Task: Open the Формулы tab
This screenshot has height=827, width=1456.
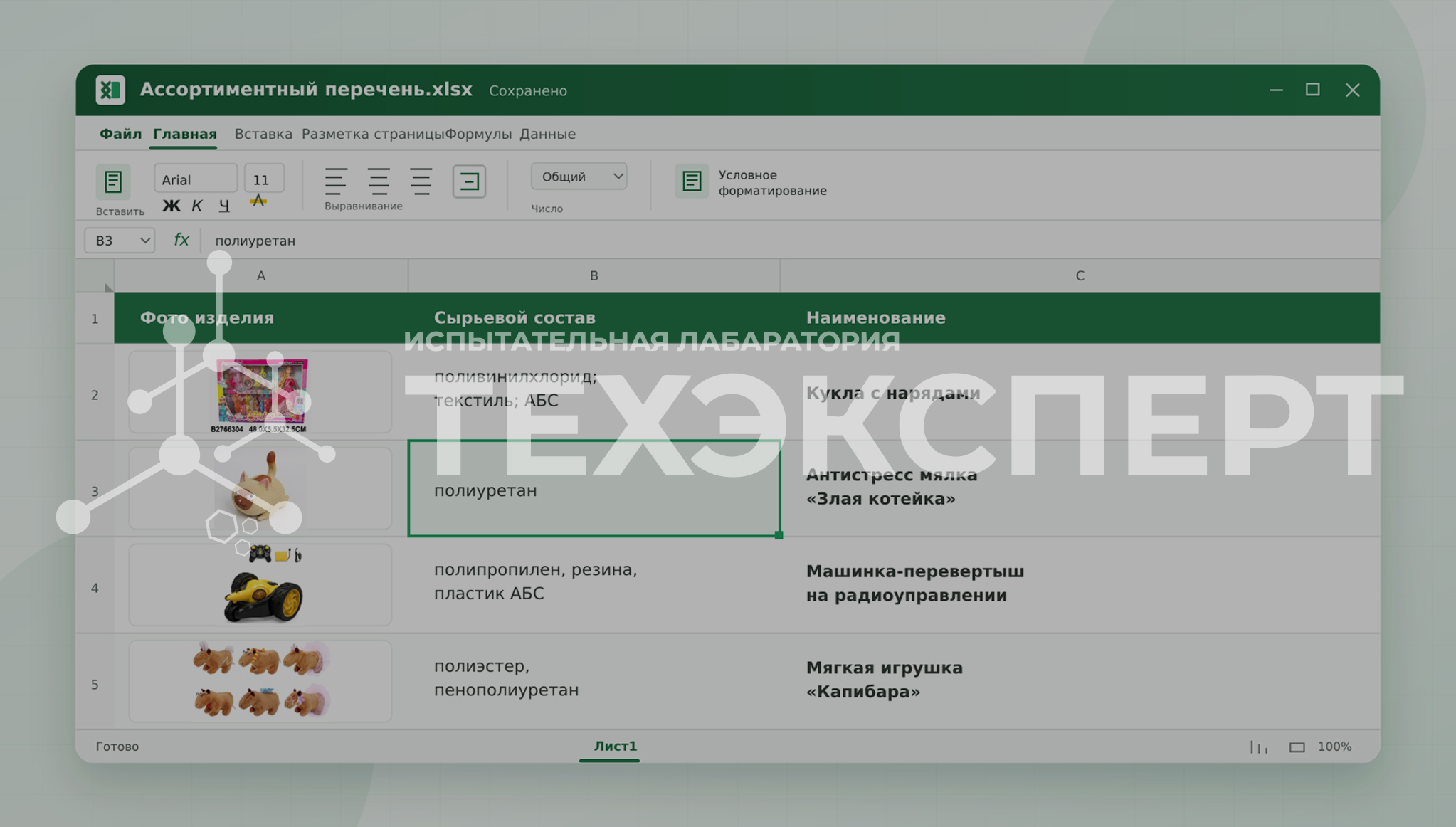Action: click(x=478, y=134)
